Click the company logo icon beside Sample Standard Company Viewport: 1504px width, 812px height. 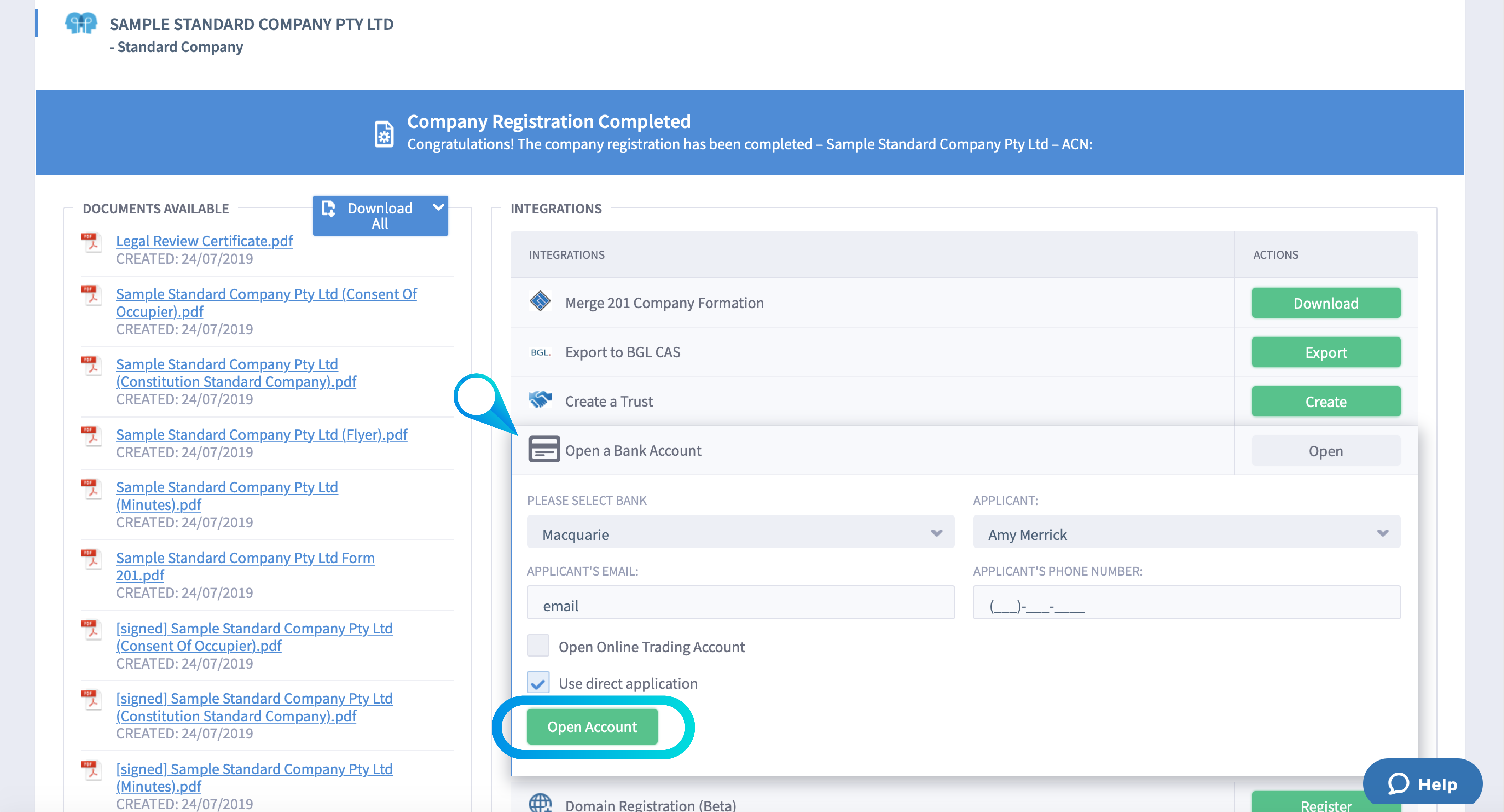pyautogui.click(x=81, y=24)
